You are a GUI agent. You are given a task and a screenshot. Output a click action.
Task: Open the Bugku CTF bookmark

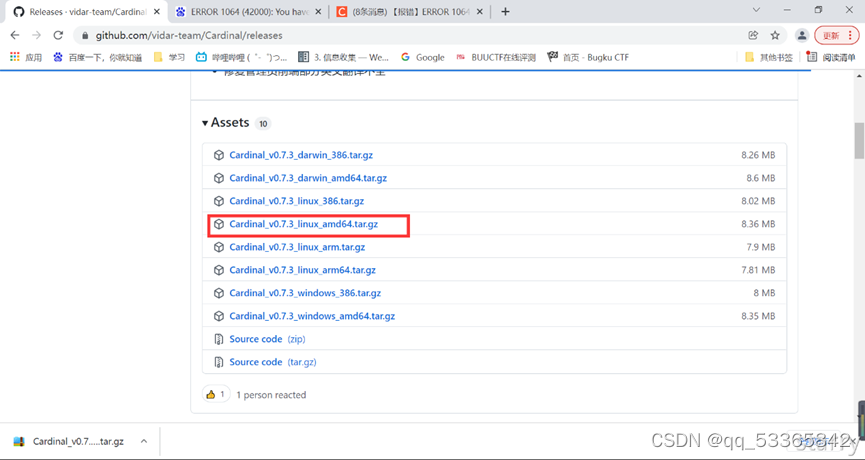click(588, 57)
